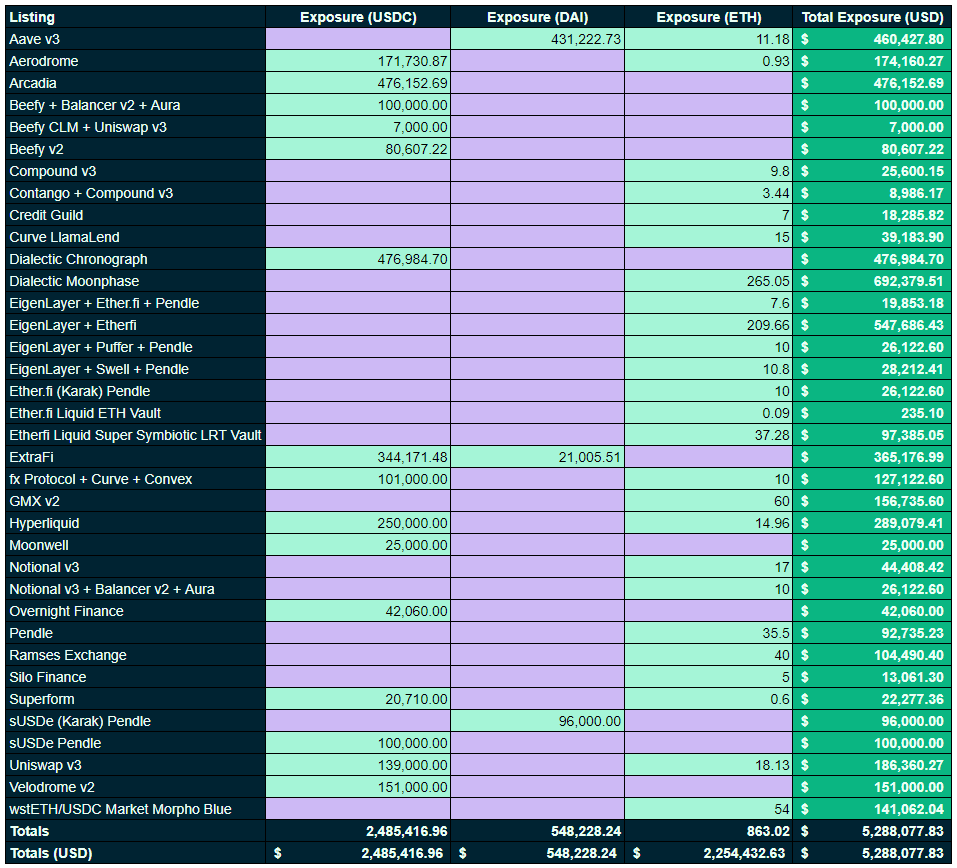Click the Moonwell listing name
The image size is (957, 868).
pyautogui.click(x=135, y=544)
